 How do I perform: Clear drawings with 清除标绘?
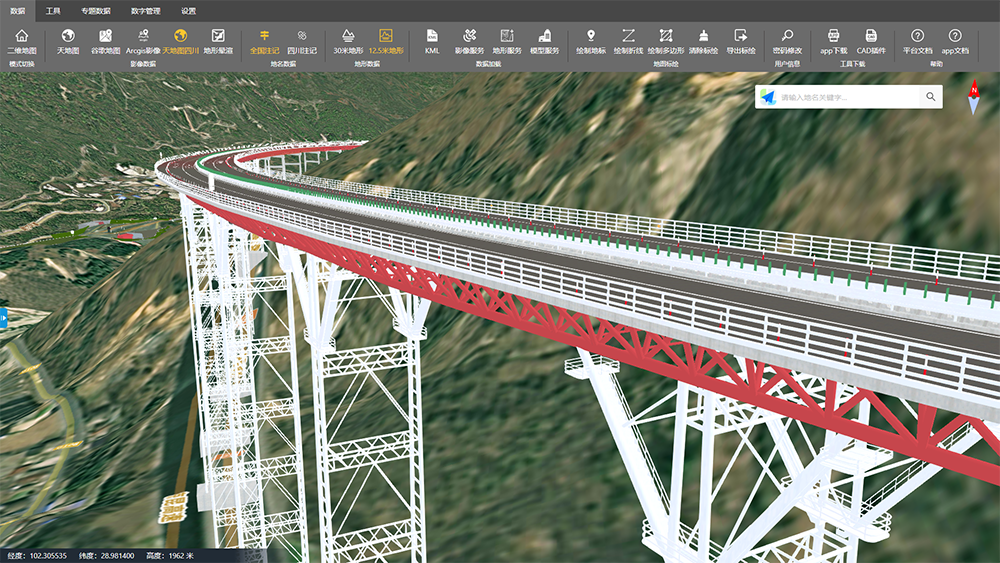[x=703, y=40]
